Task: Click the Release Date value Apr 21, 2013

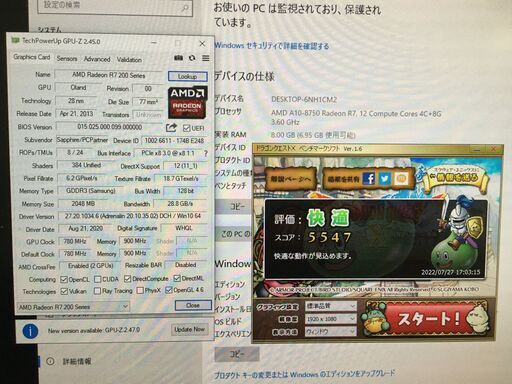Action: point(76,114)
